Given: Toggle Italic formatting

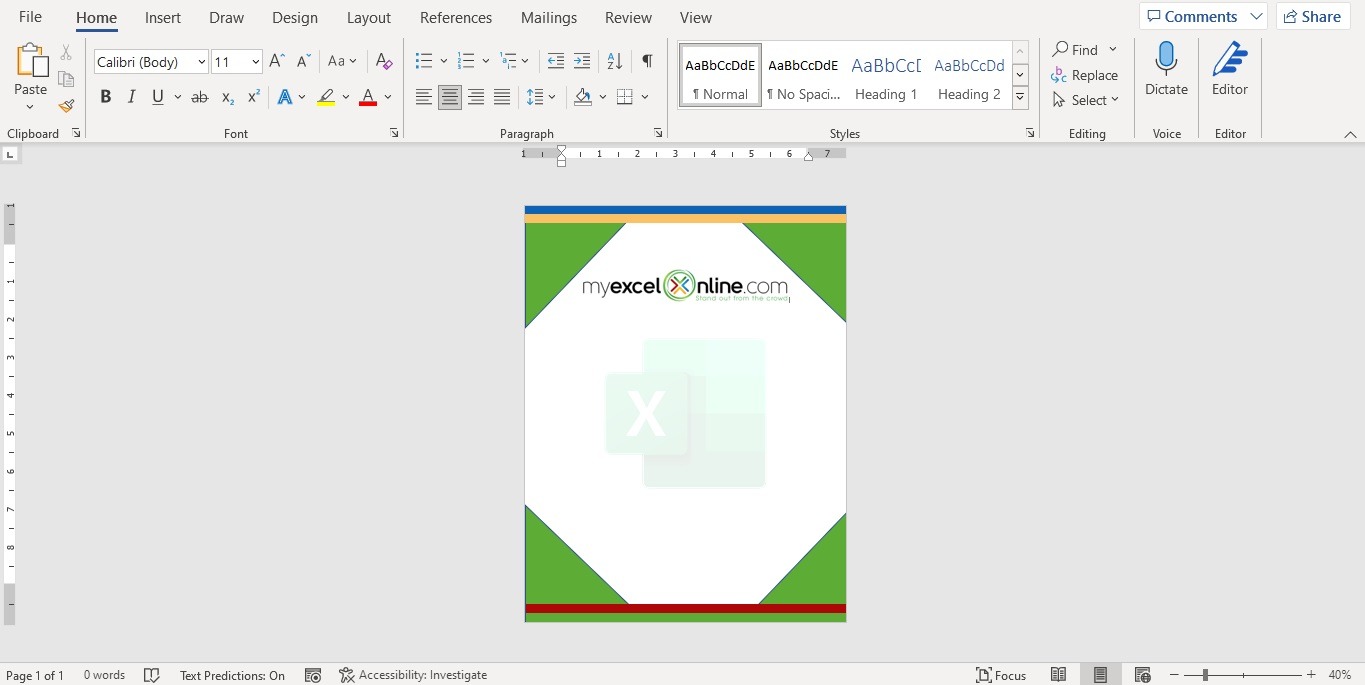Looking at the screenshot, I should [x=132, y=97].
